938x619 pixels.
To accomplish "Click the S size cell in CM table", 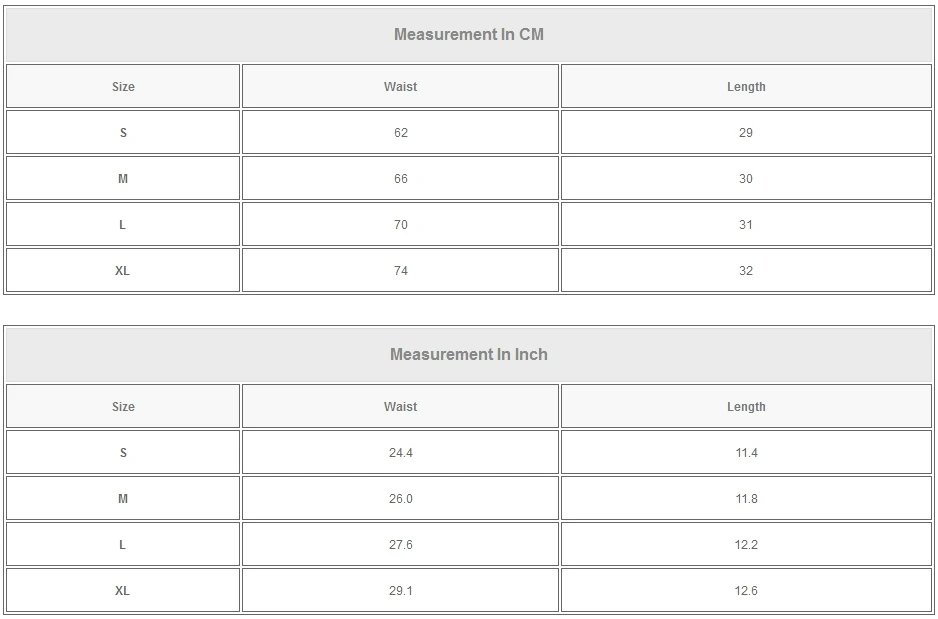I will (123, 133).
